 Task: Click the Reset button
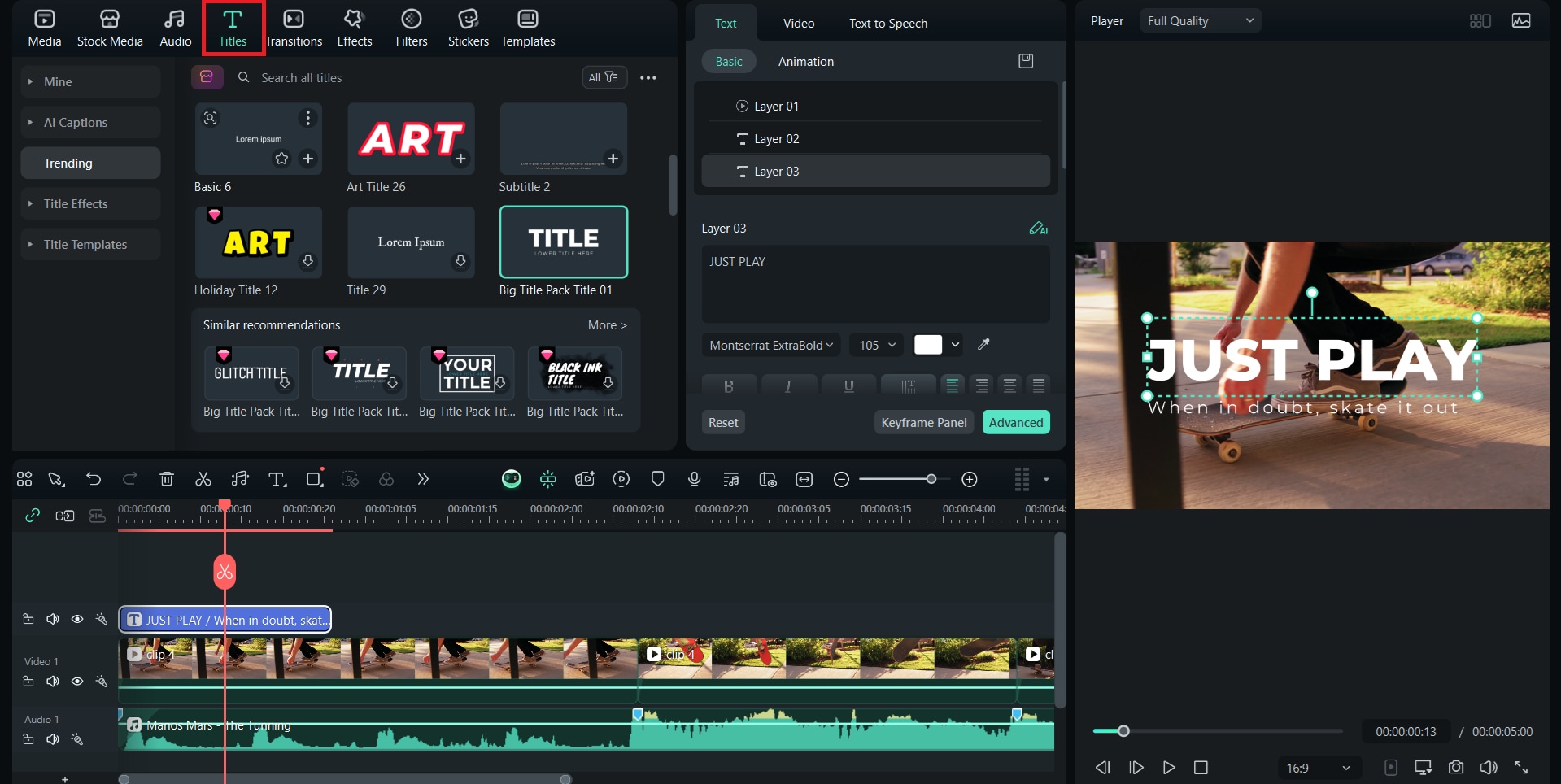click(x=723, y=423)
